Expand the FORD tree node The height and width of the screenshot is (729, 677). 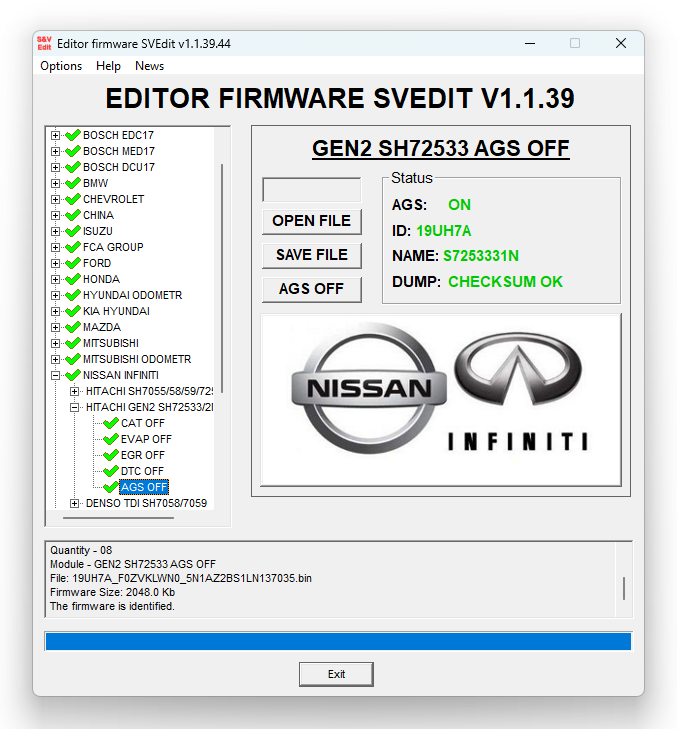55,263
